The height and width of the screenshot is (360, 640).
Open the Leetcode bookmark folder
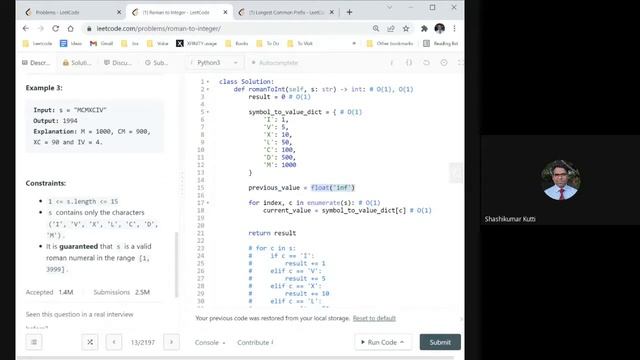point(38,43)
